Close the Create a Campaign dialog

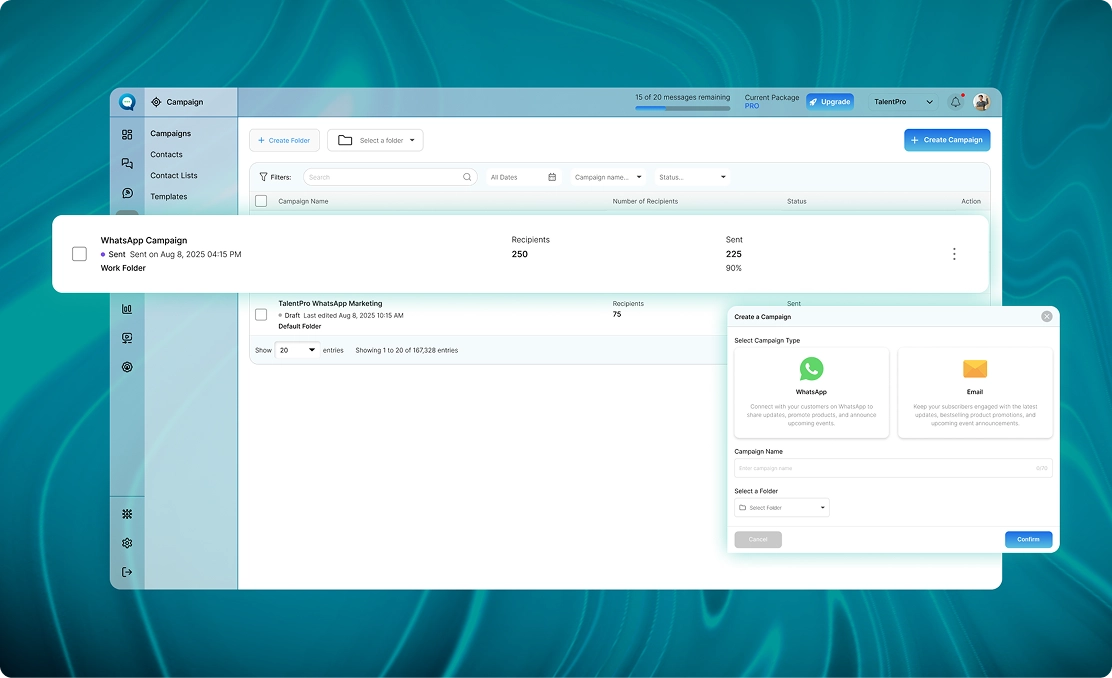(1047, 317)
